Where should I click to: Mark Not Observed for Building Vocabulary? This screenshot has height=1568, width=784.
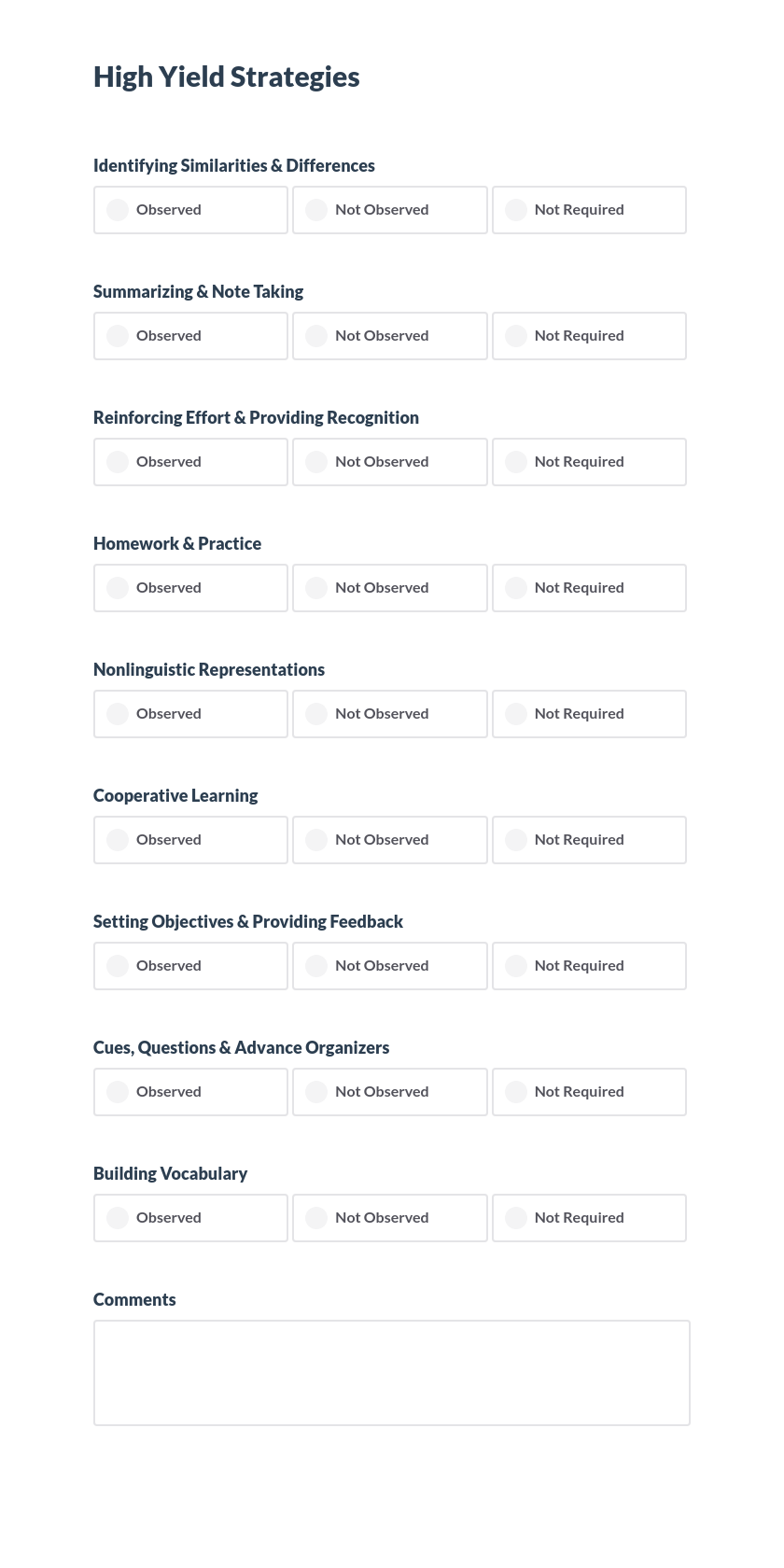tap(389, 1218)
